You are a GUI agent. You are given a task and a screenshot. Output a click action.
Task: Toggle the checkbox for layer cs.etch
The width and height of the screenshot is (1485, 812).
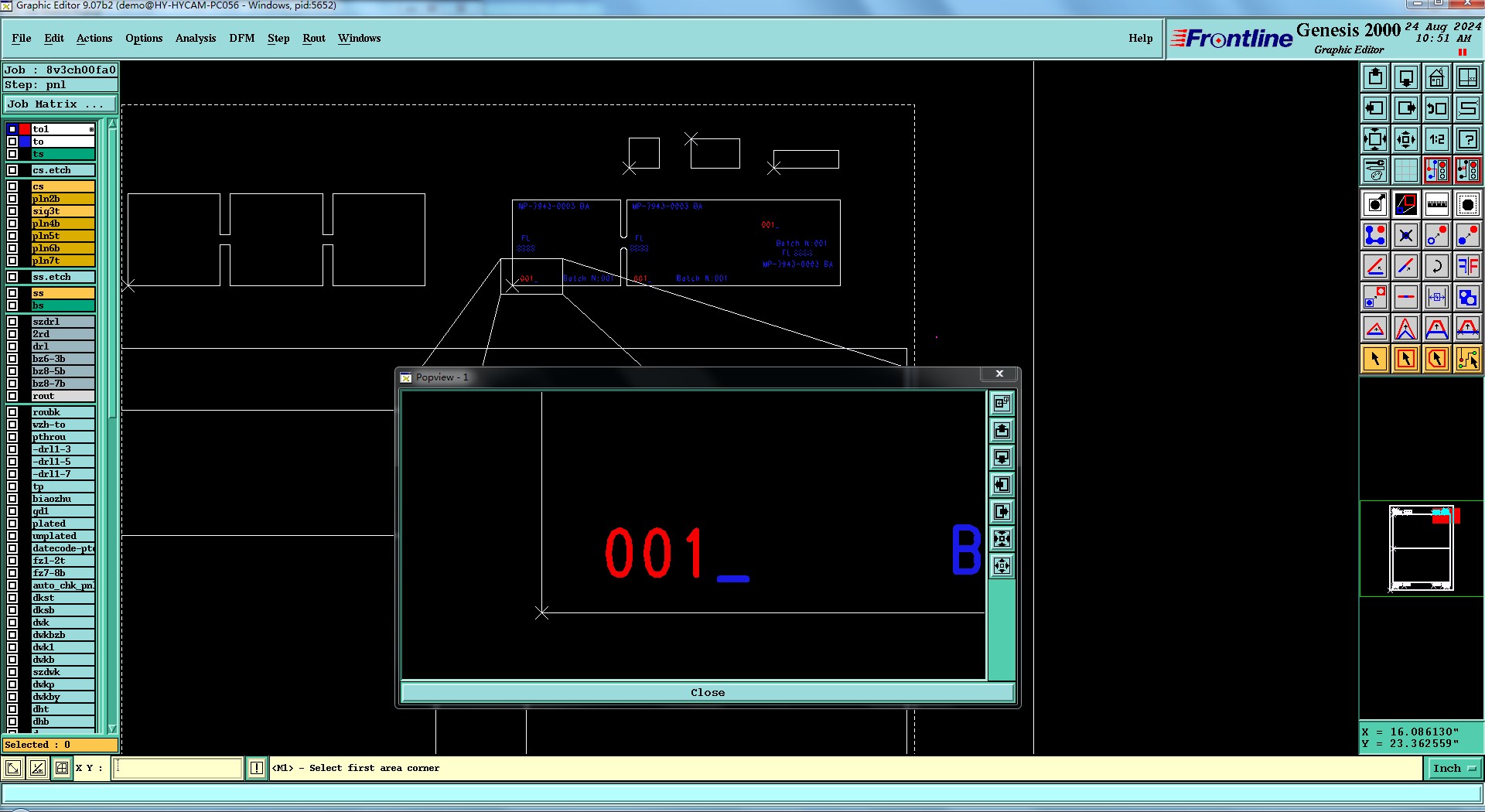[x=12, y=170]
